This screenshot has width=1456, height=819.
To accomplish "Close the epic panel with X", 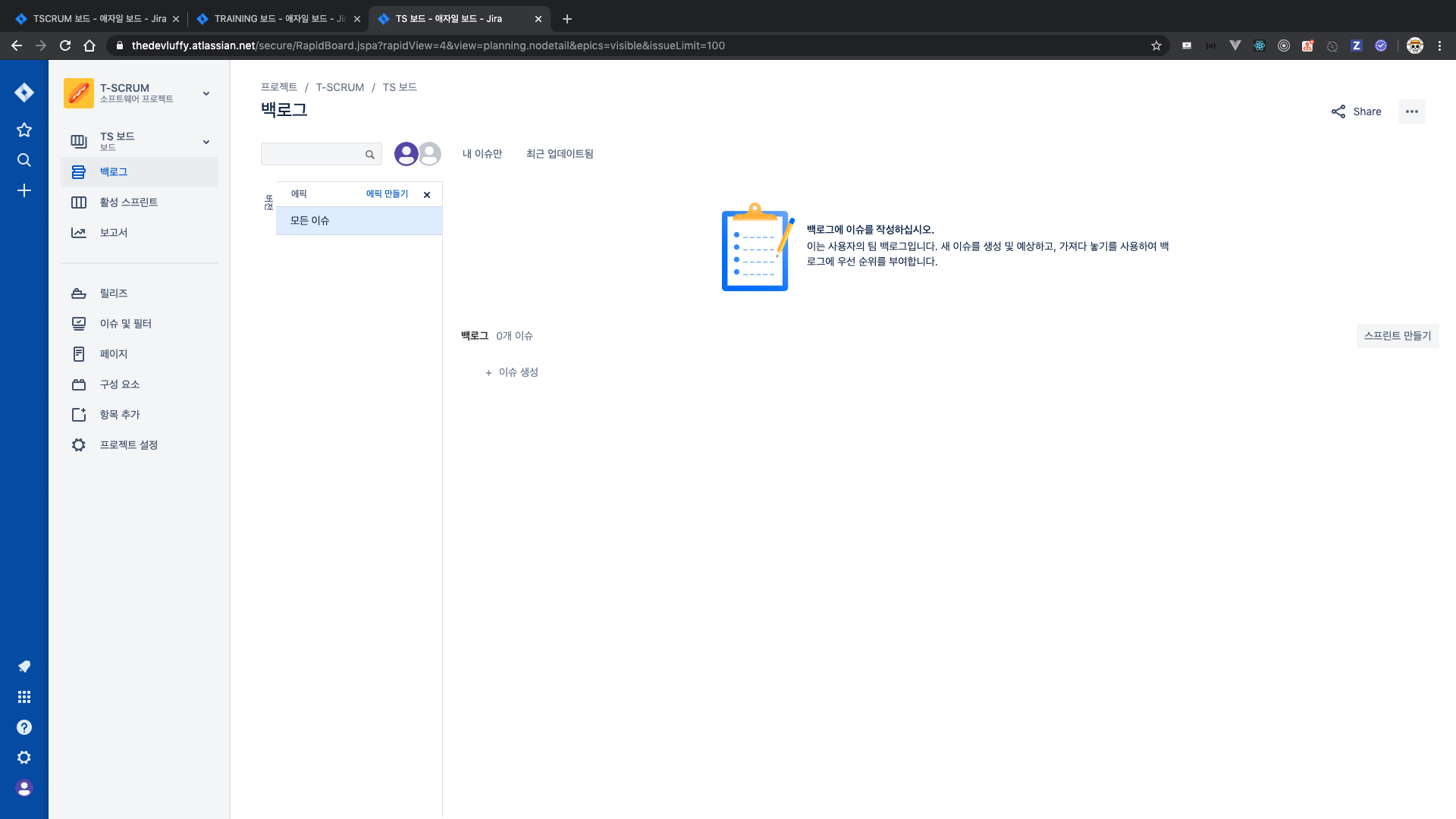I will (x=427, y=195).
